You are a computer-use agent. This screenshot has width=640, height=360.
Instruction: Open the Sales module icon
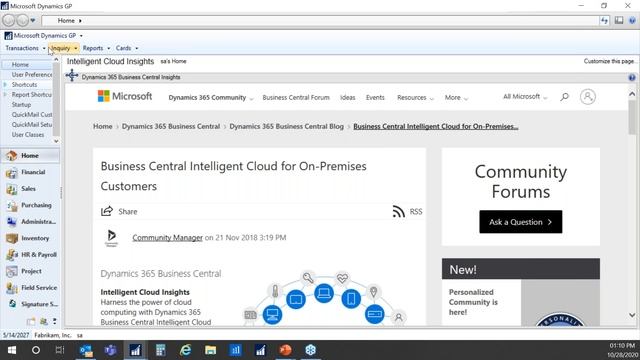pos(11,189)
